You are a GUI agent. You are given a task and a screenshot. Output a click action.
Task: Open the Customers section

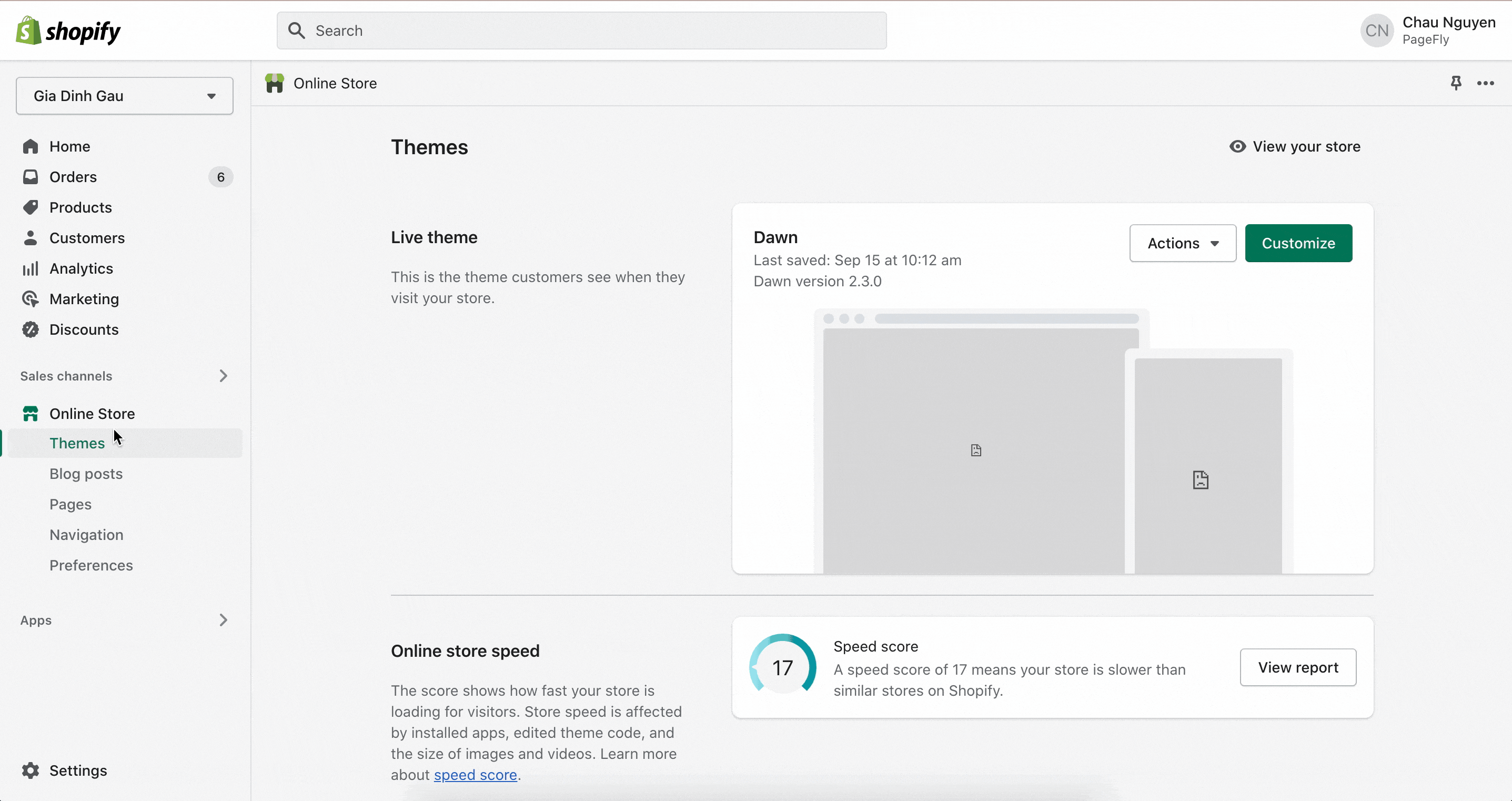87,238
